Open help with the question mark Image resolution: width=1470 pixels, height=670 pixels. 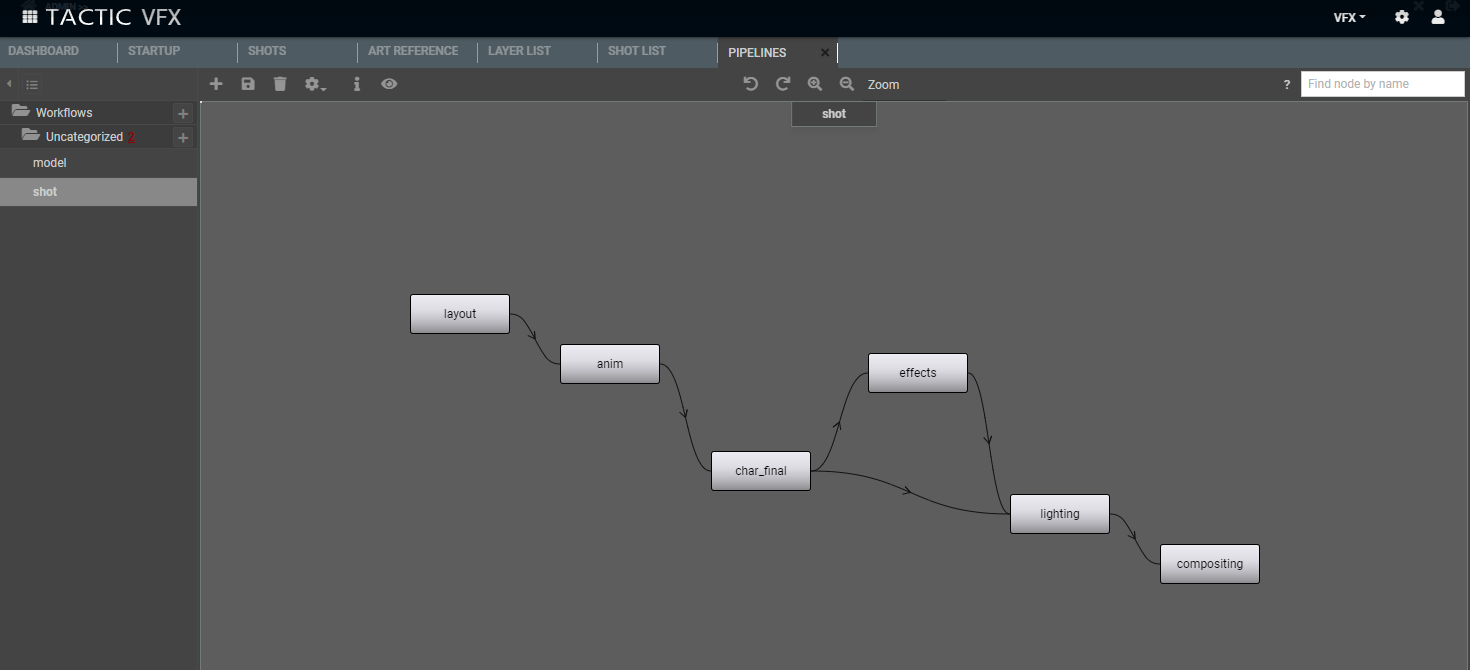(x=1287, y=85)
